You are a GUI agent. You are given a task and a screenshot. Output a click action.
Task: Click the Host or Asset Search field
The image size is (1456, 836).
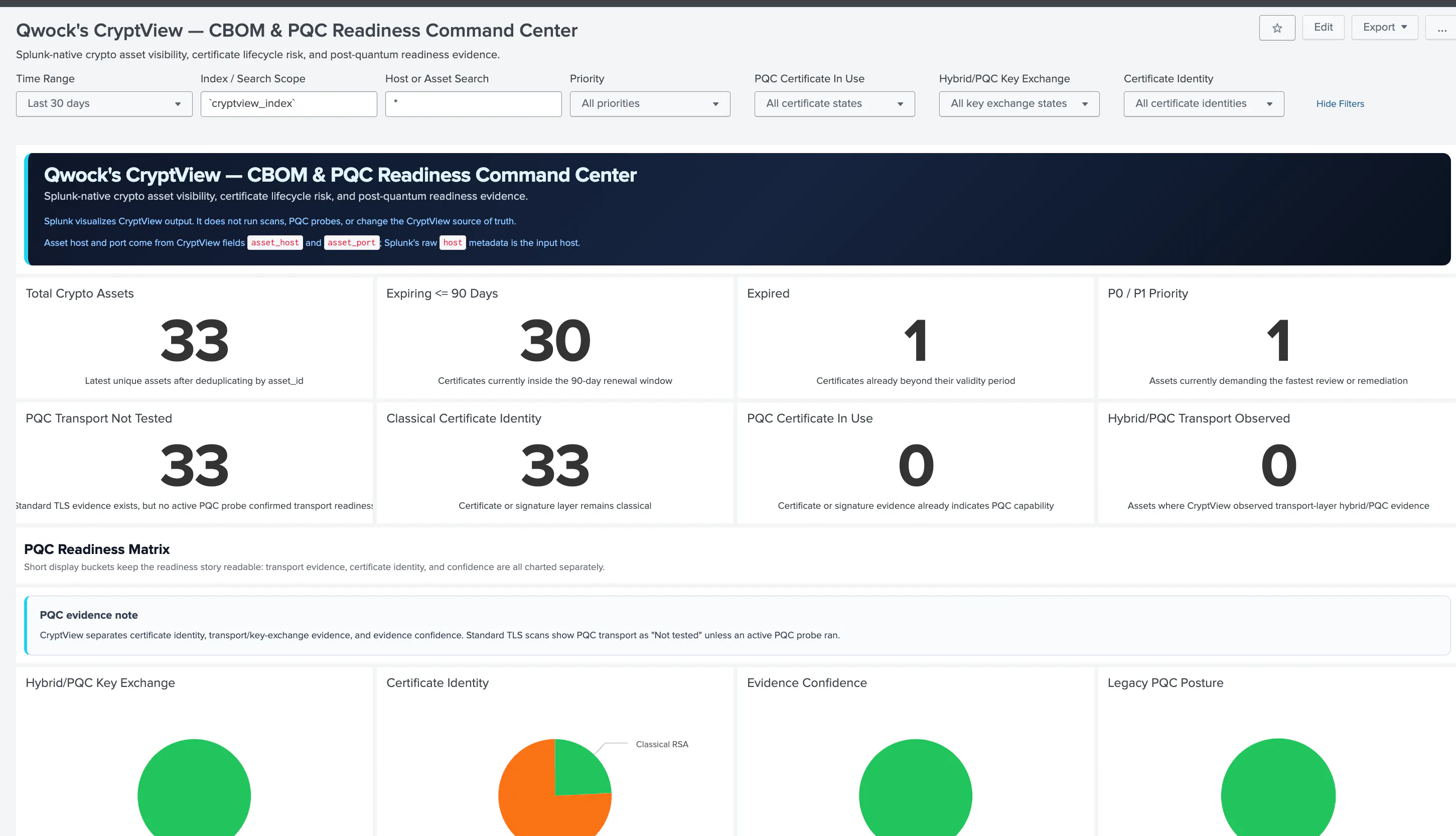[474, 104]
